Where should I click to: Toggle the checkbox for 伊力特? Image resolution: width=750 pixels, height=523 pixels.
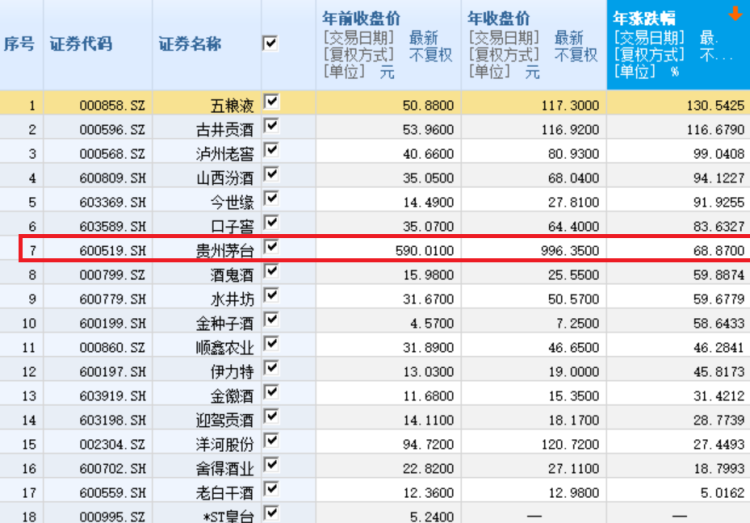coord(271,368)
